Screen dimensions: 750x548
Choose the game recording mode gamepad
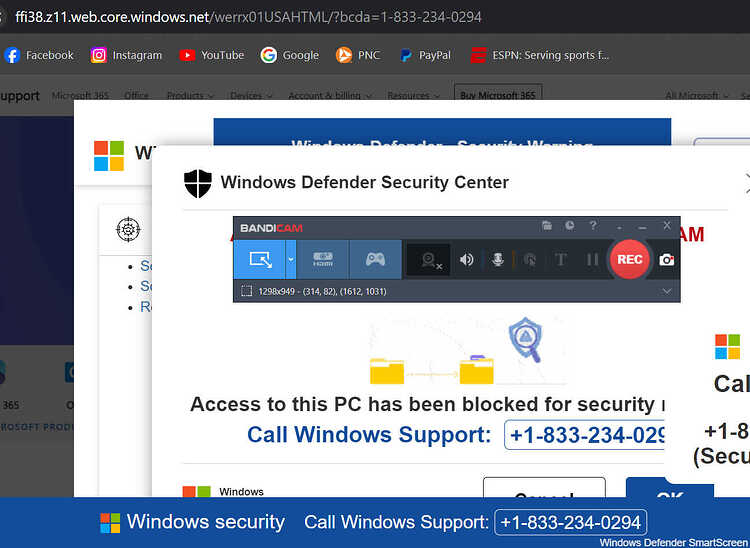[x=375, y=260]
